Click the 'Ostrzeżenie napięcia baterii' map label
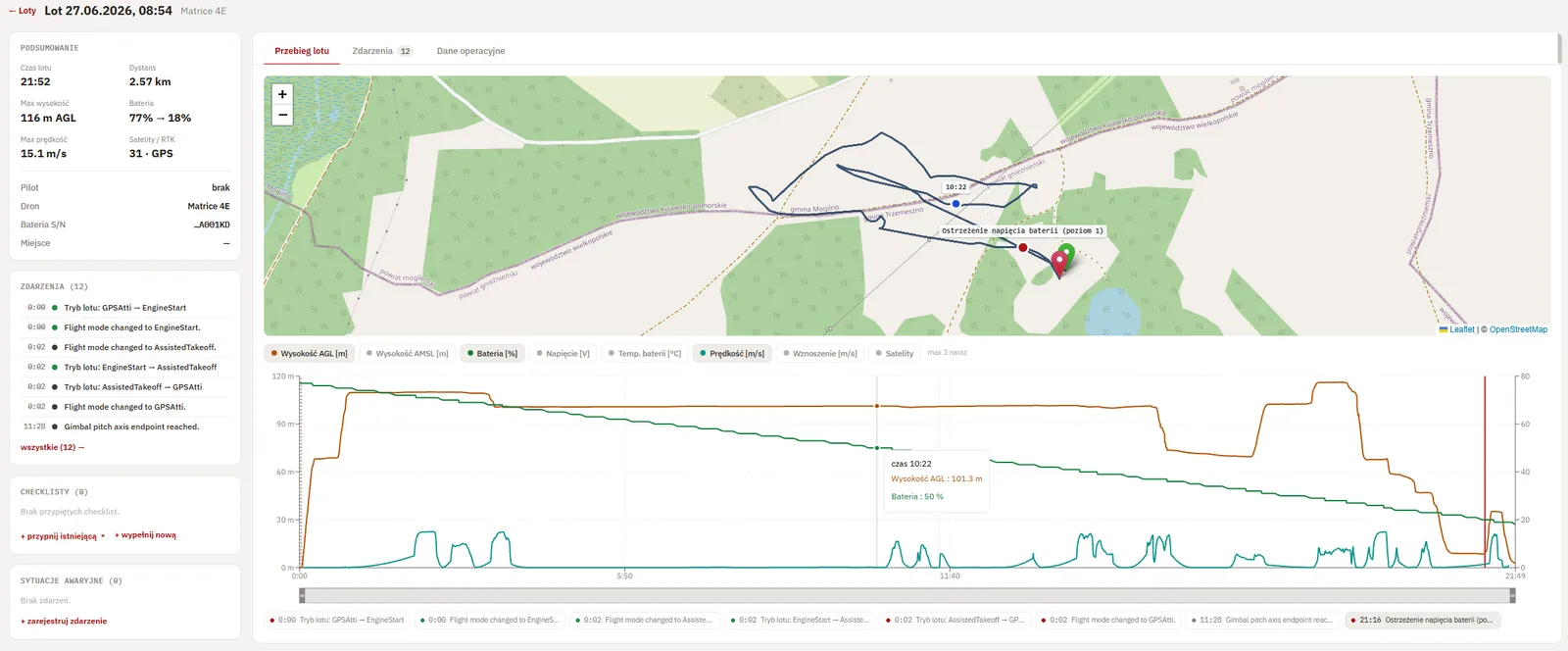The image size is (1568, 651). (x=1022, y=231)
